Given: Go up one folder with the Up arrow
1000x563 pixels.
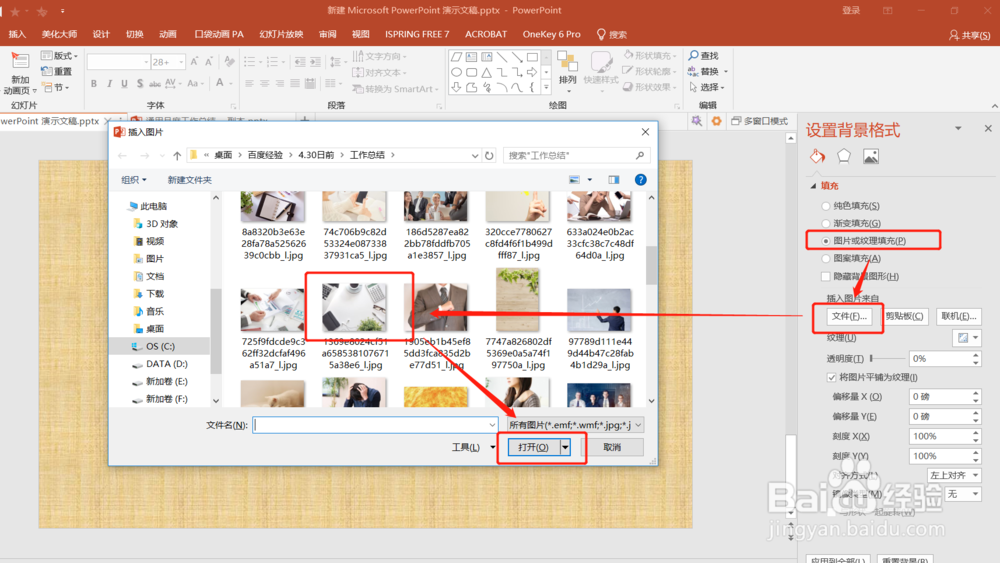Looking at the screenshot, I should pyautogui.click(x=177, y=156).
